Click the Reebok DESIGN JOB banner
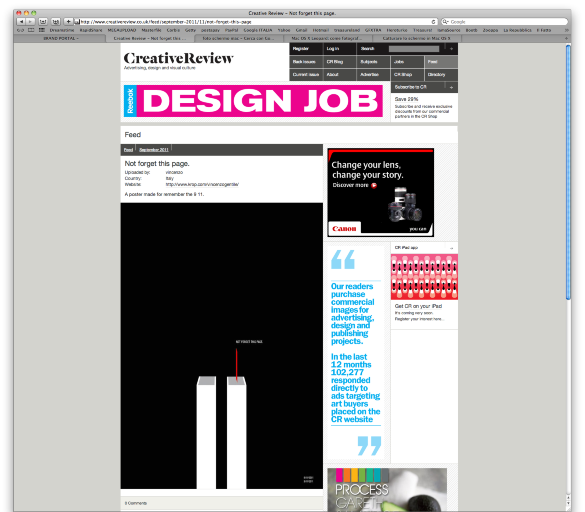Viewport: 585px width, 512px height. (x=253, y=101)
